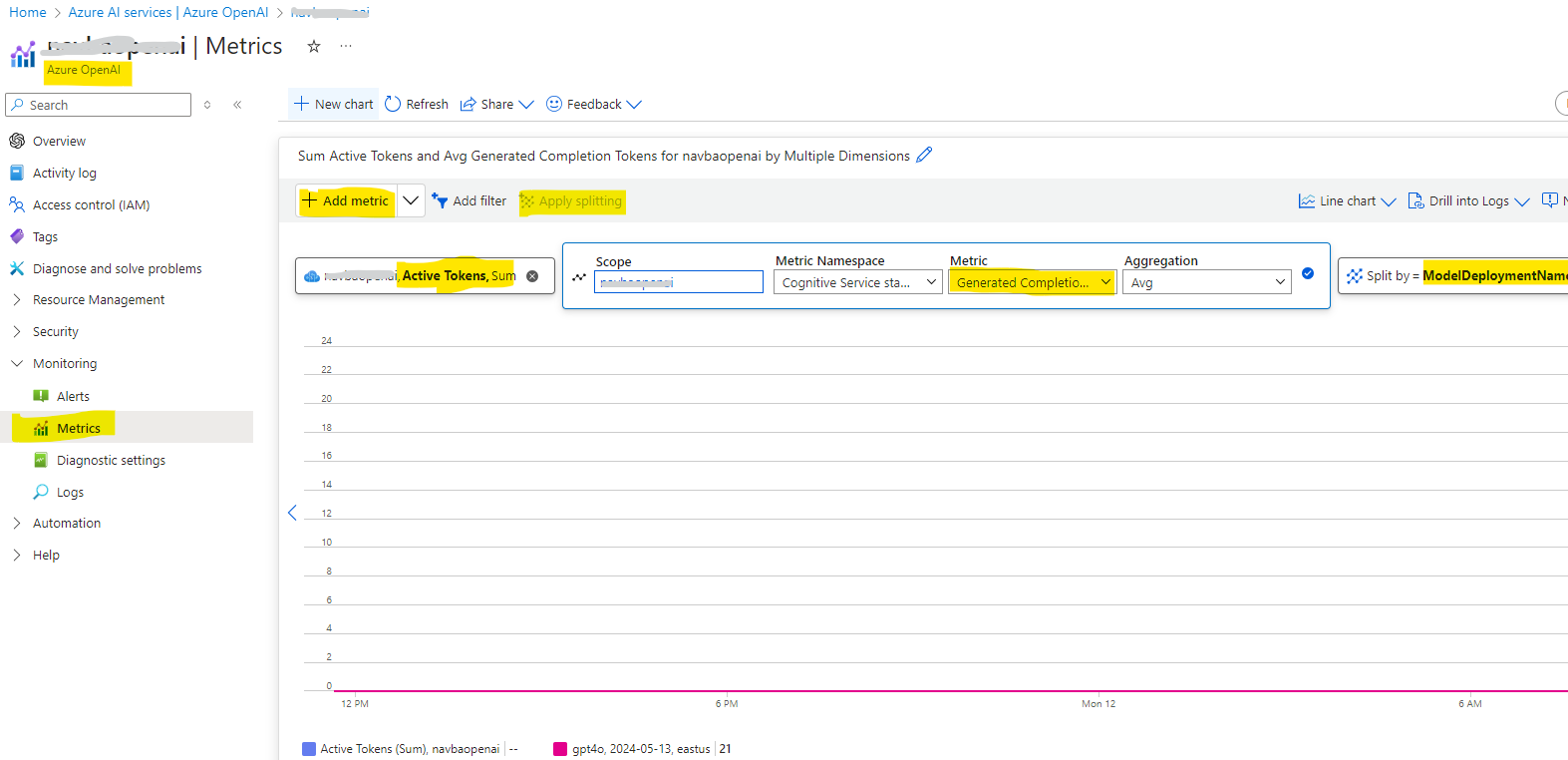Open the more options ellipsis by title

coord(346,46)
